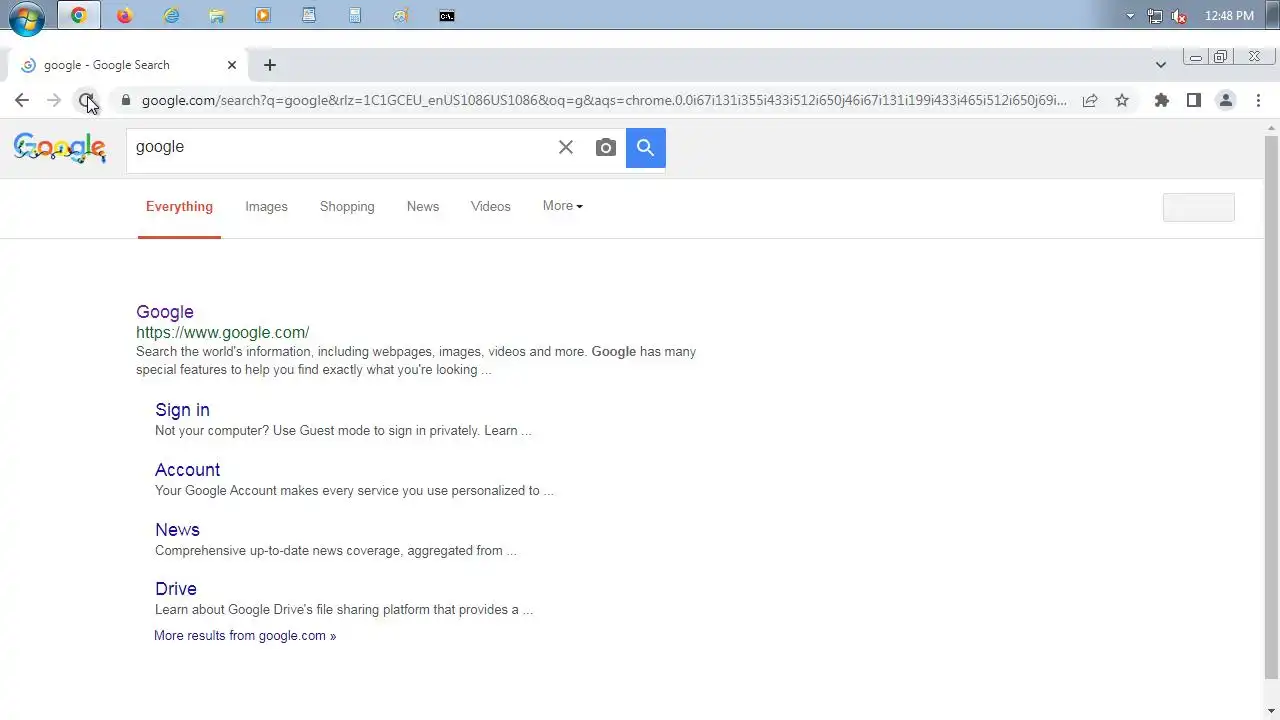Bookmark this page with the star

tap(1122, 100)
